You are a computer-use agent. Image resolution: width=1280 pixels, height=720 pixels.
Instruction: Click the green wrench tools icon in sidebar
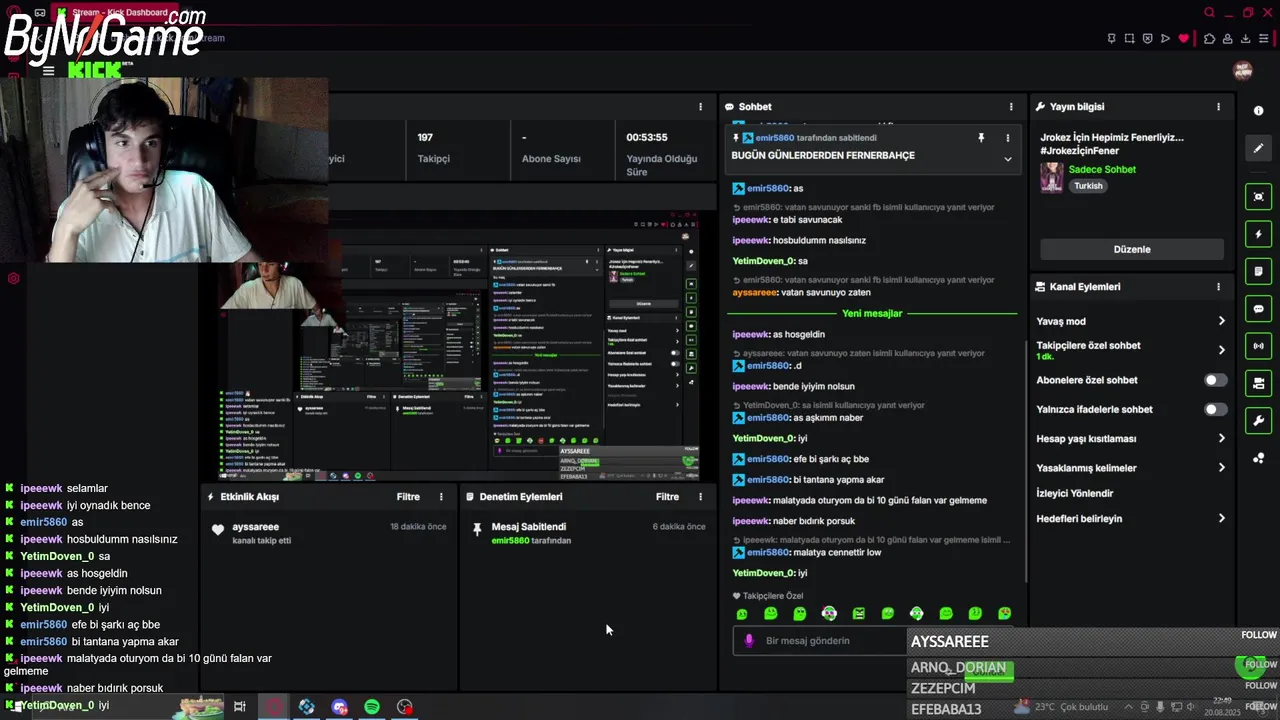click(x=1258, y=420)
